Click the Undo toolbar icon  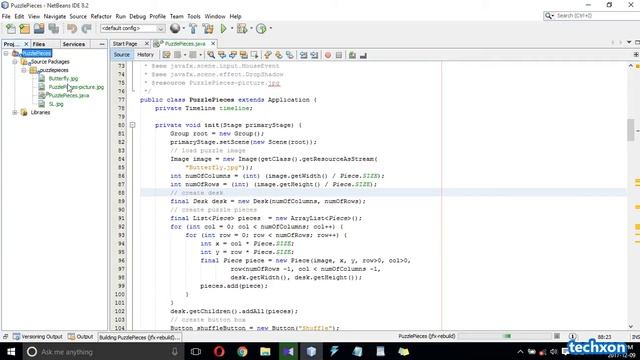[72, 29]
